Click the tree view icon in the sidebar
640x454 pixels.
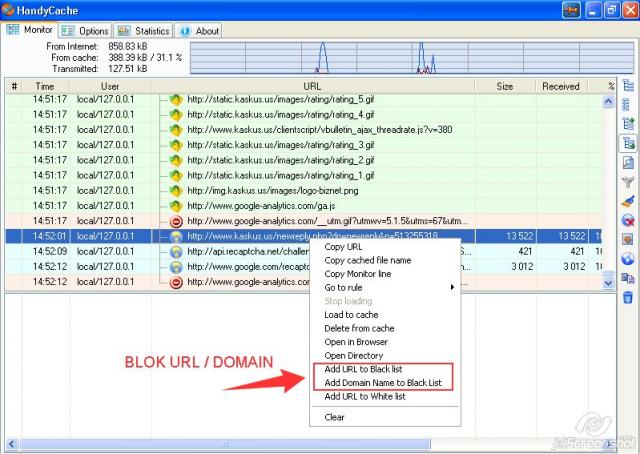pyautogui.click(x=628, y=86)
